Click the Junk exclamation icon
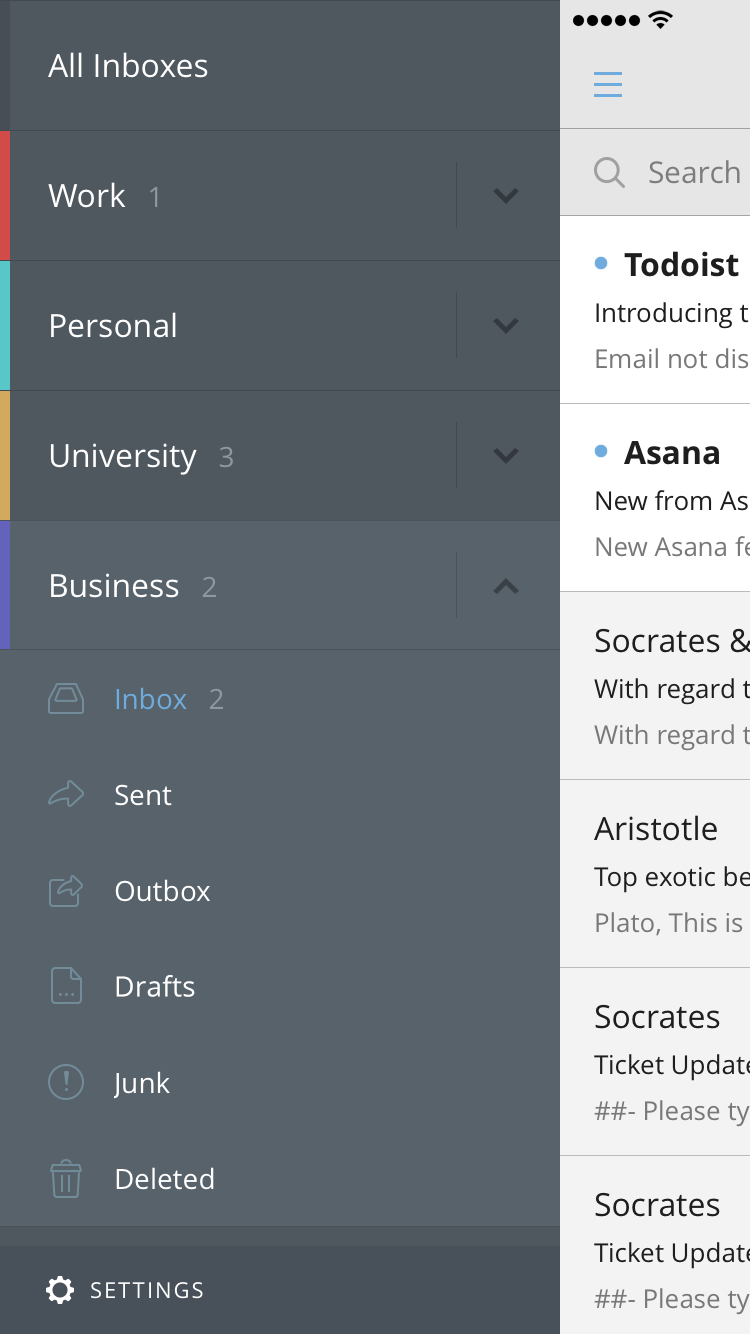The width and height of the screenshot is (750, 1334). pyautogui.click(x=66, y=1083)
